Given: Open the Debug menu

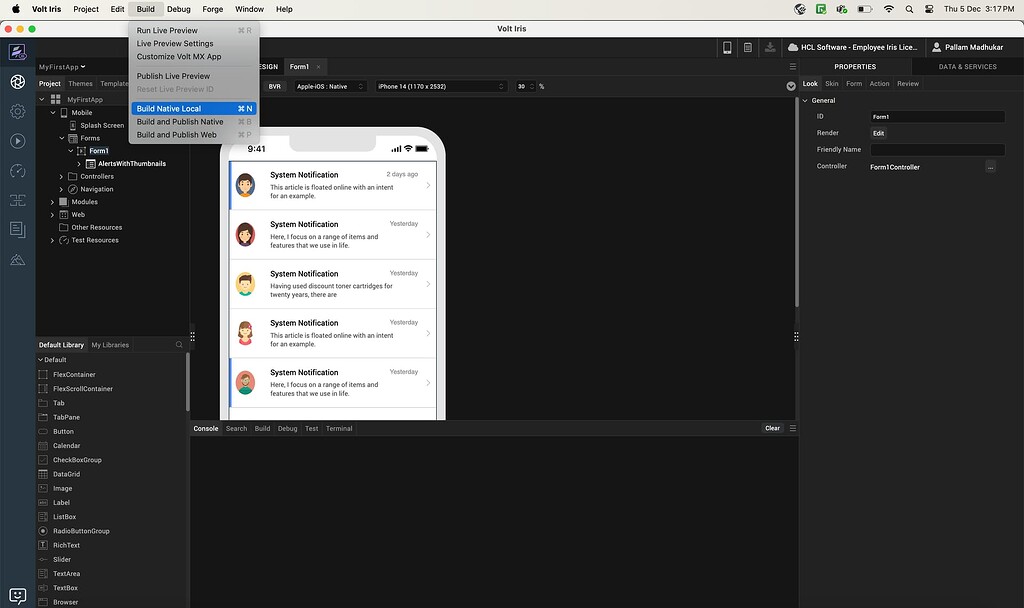Looking at the screenshot, I should [x=178, y=9].
